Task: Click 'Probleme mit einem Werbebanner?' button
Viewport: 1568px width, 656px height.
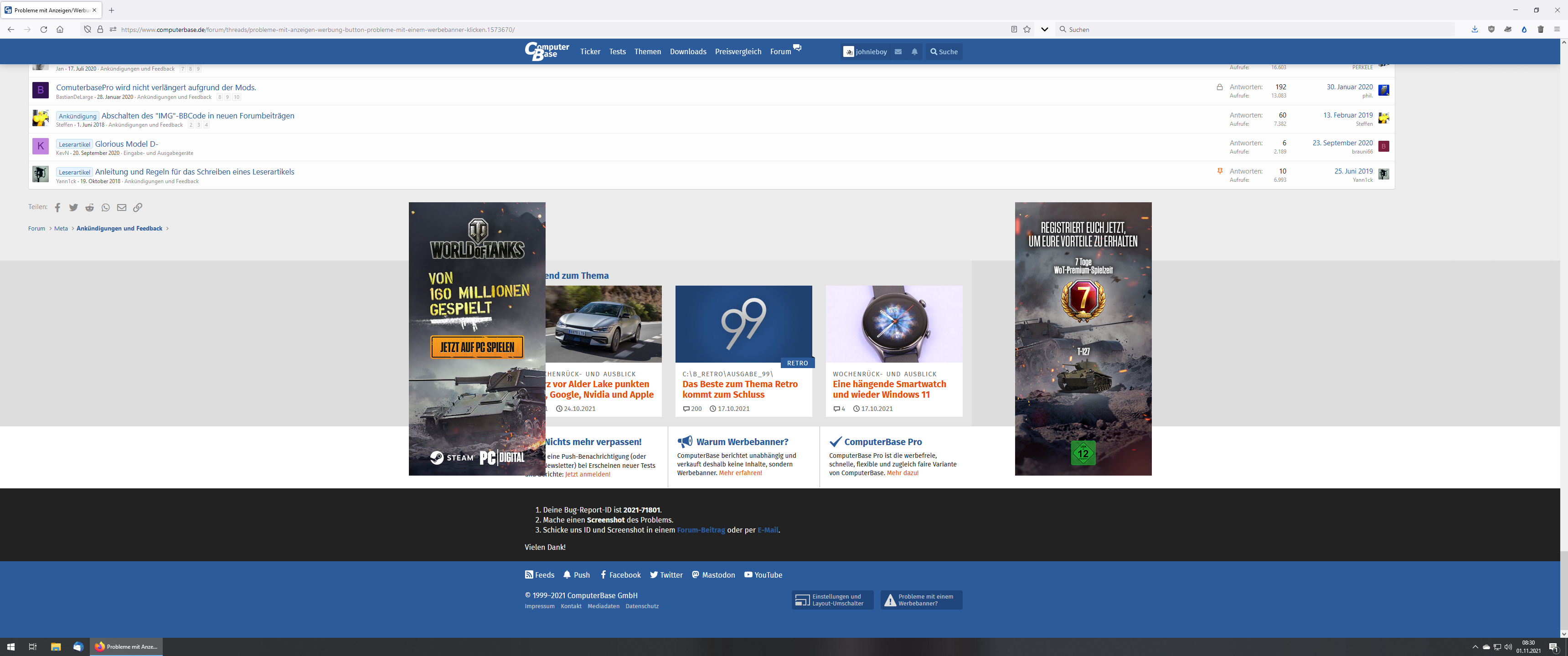Action: (x=921, y=600)
